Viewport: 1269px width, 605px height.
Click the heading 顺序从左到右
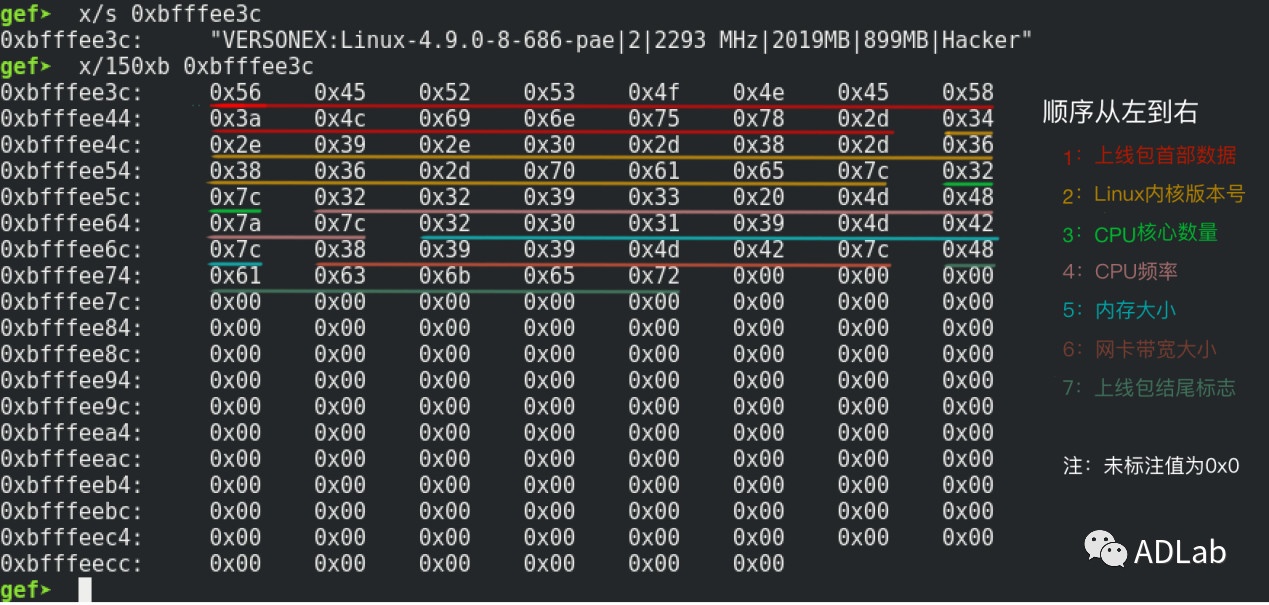point(1119,111)
